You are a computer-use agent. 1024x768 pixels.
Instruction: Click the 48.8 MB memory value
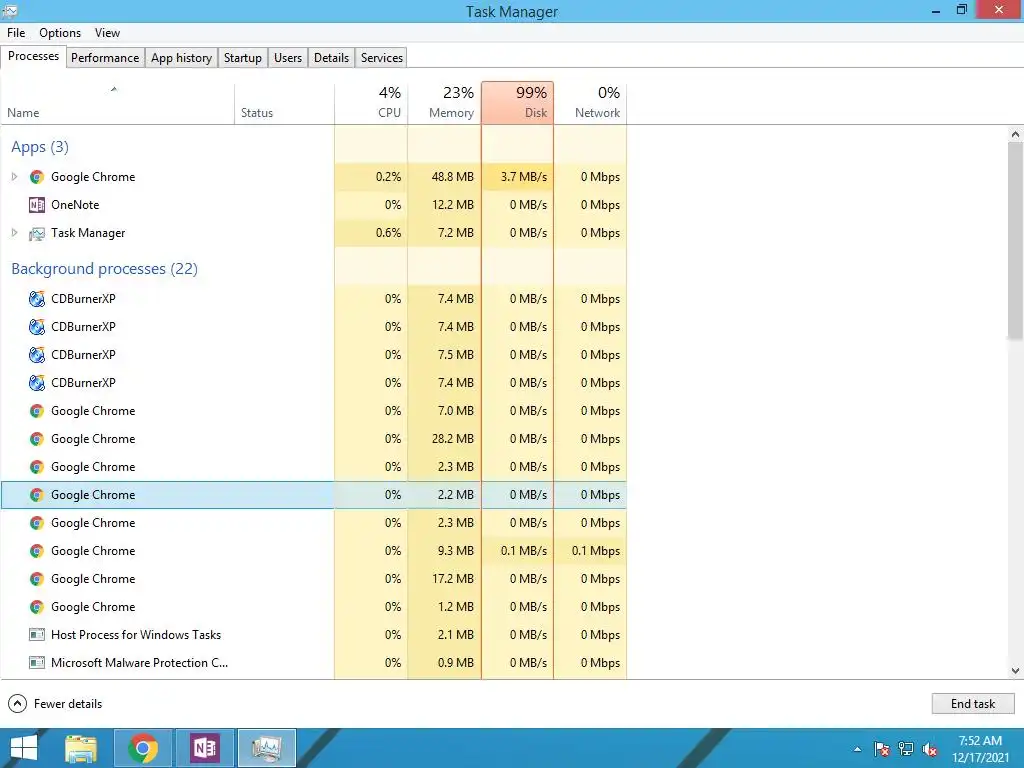coord(453,177)
